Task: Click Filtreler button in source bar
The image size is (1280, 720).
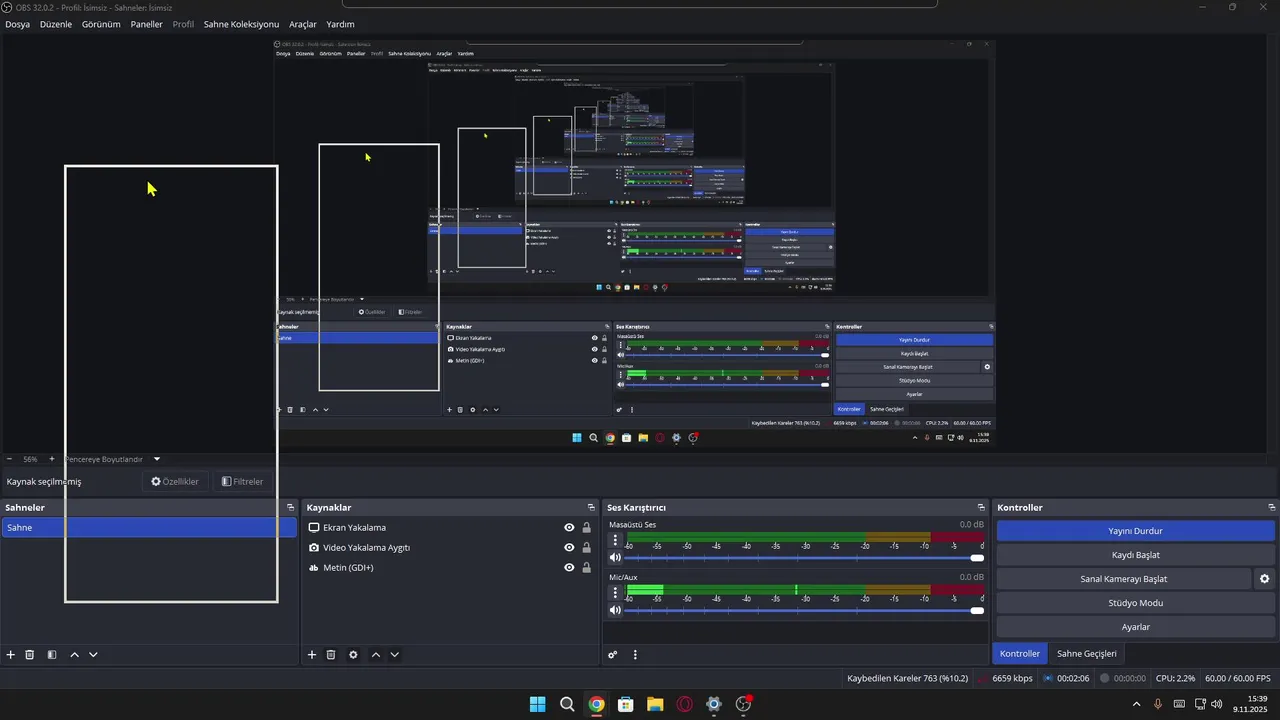Action: pos(242,481)
